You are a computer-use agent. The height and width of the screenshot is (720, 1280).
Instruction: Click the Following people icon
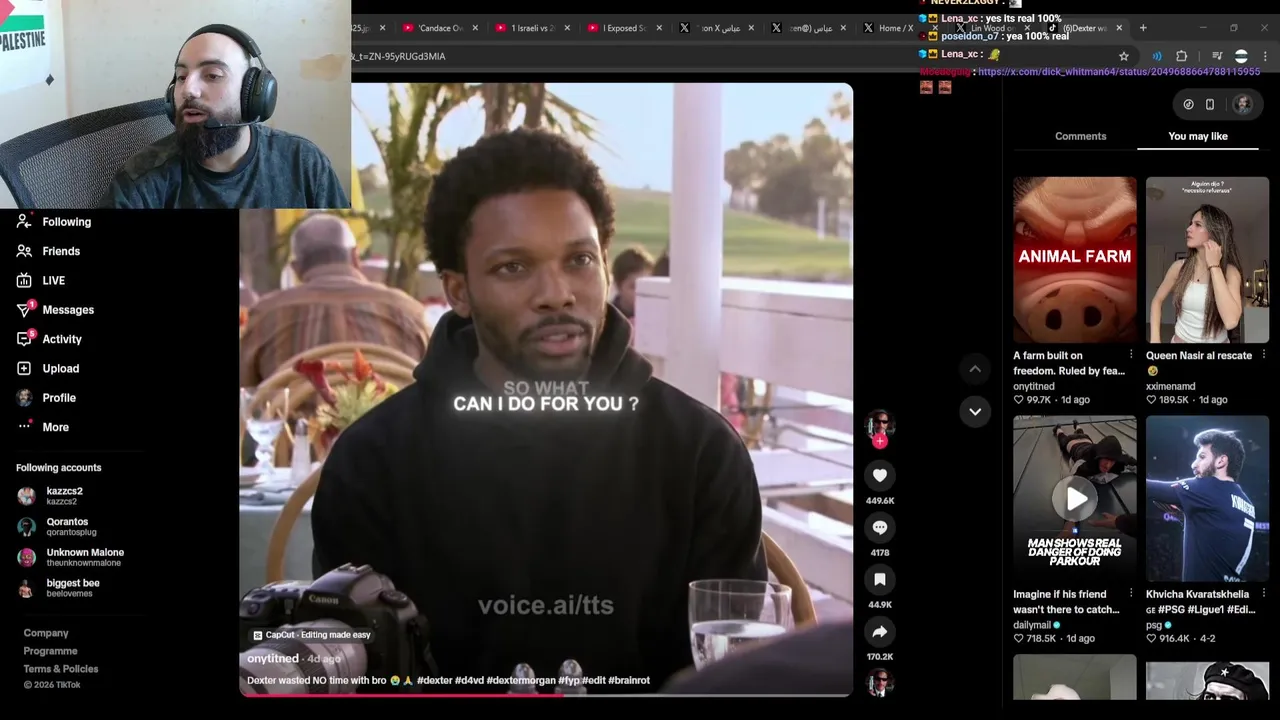click(x=24, y=222)
